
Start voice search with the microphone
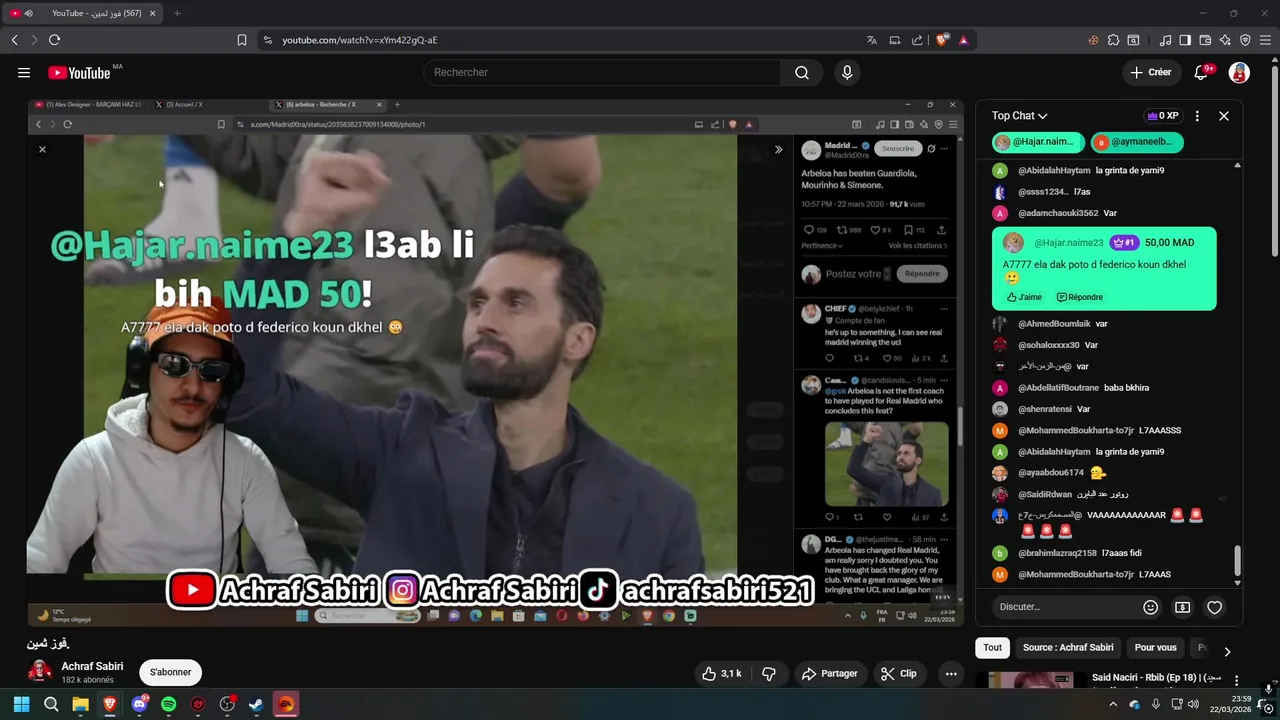click(x=847, y=72)
